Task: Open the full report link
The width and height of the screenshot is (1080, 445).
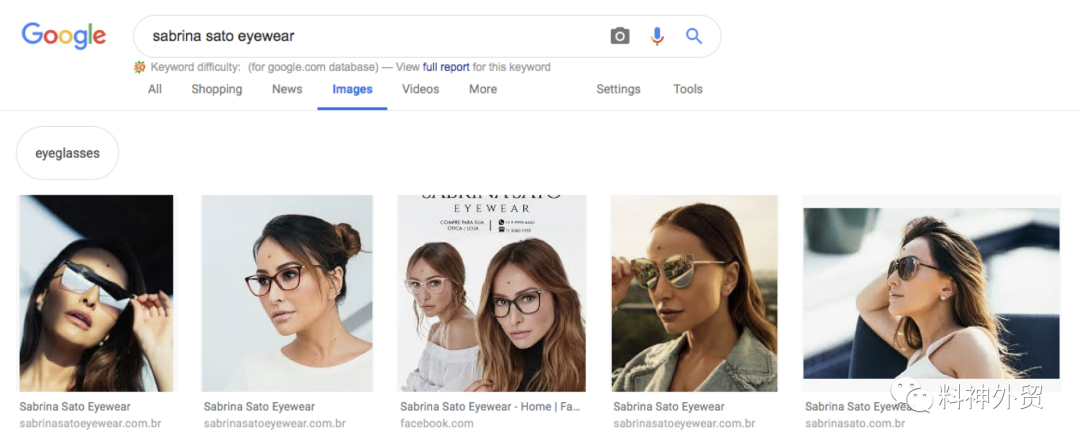Action: pos(446,68)
